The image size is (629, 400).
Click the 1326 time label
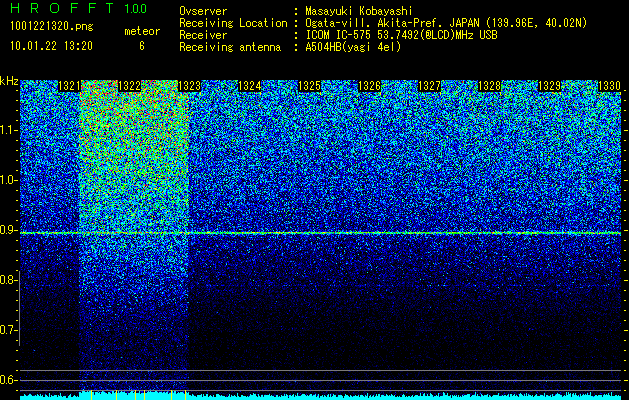coord(369,86)
